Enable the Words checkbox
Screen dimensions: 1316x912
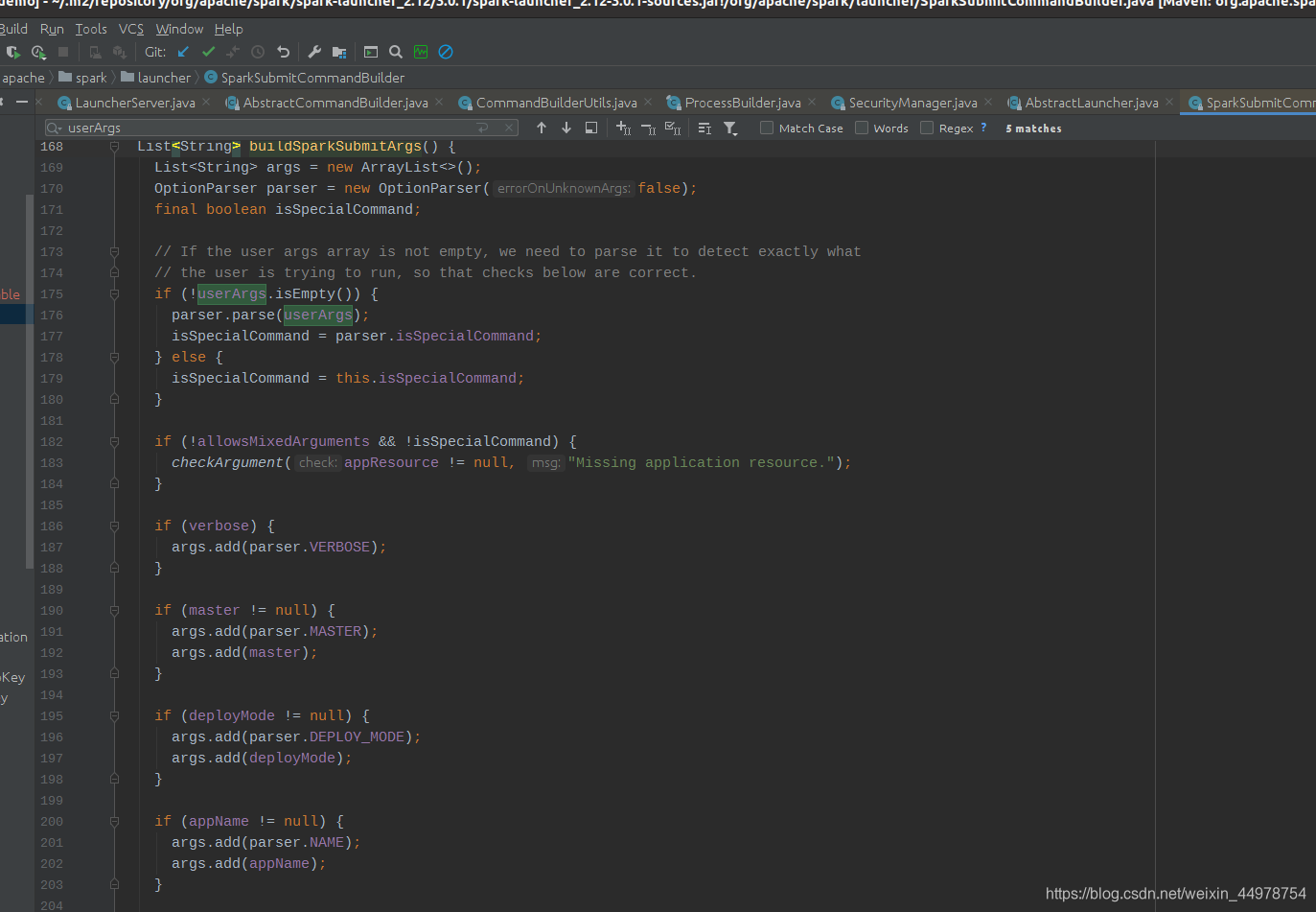[862, 128]
